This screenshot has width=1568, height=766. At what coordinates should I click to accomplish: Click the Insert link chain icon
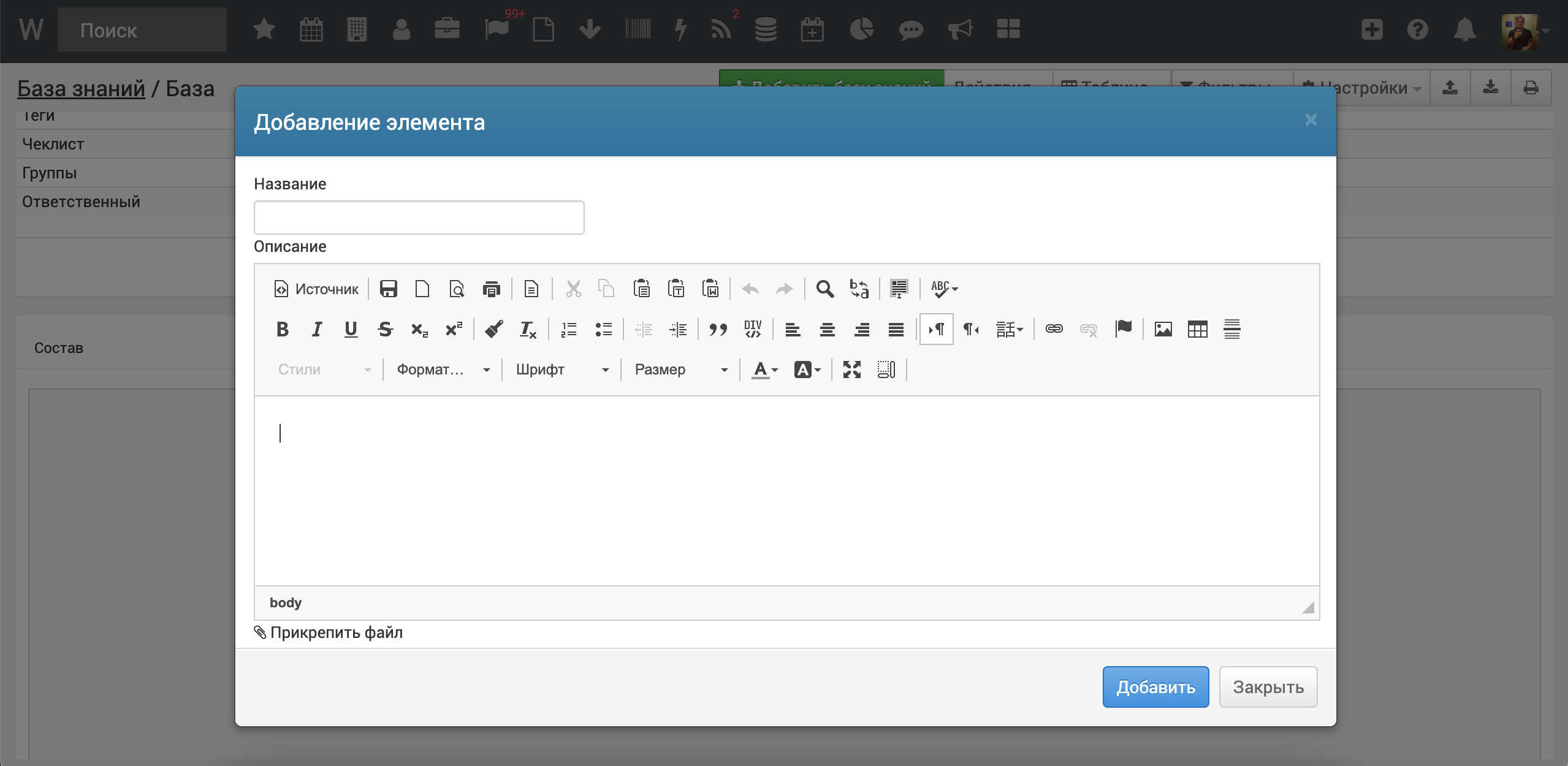point(1054,329)
